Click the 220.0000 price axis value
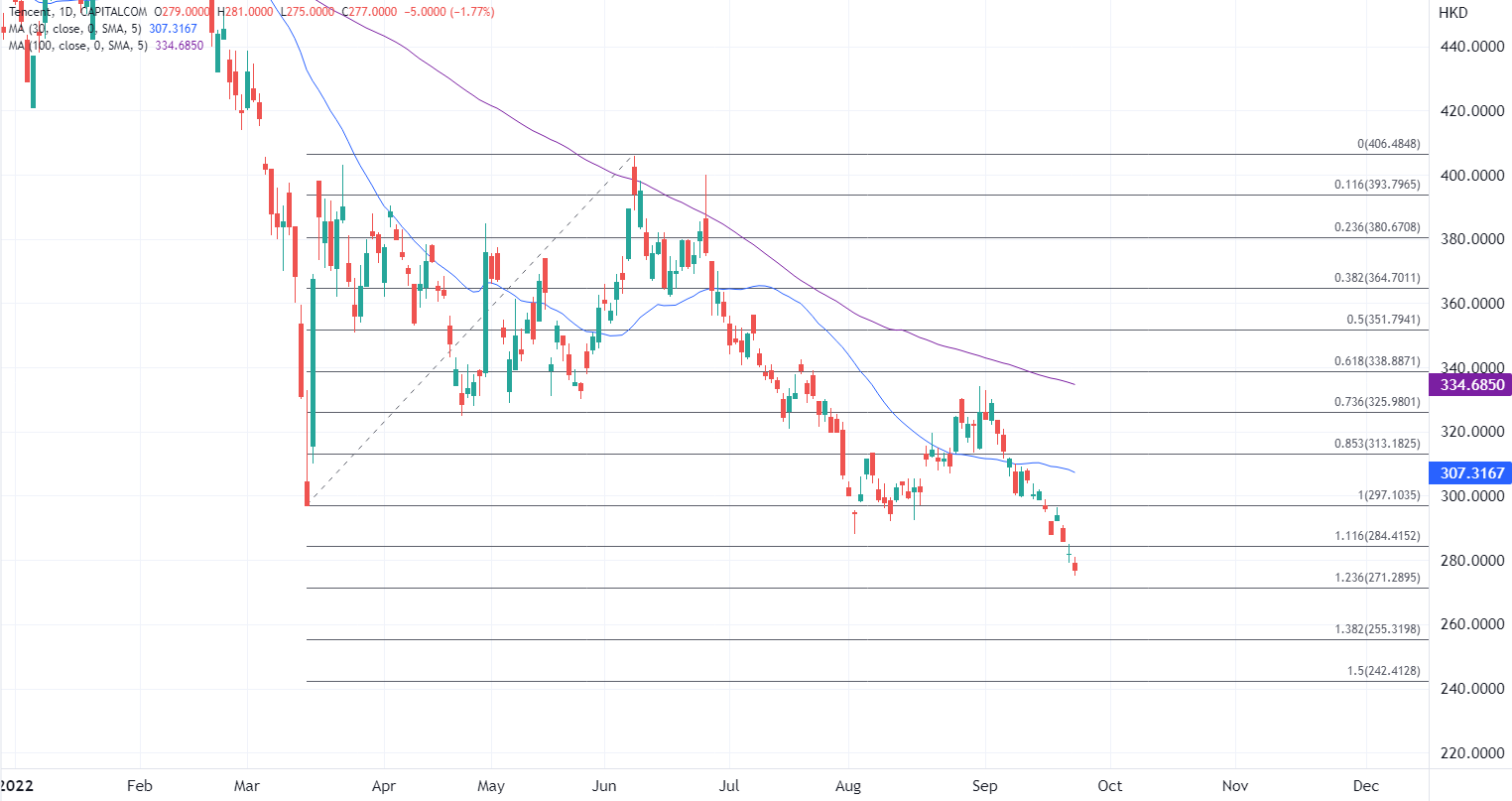The width and height of the screenshot is (1512, 801). click(x=1471, y=753)
